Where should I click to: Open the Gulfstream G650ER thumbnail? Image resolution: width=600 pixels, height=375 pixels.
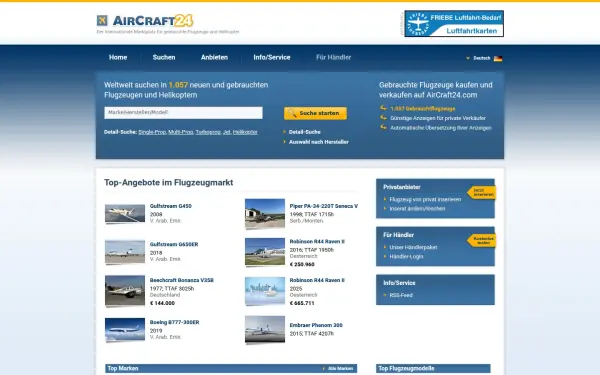tap(125, 252)
